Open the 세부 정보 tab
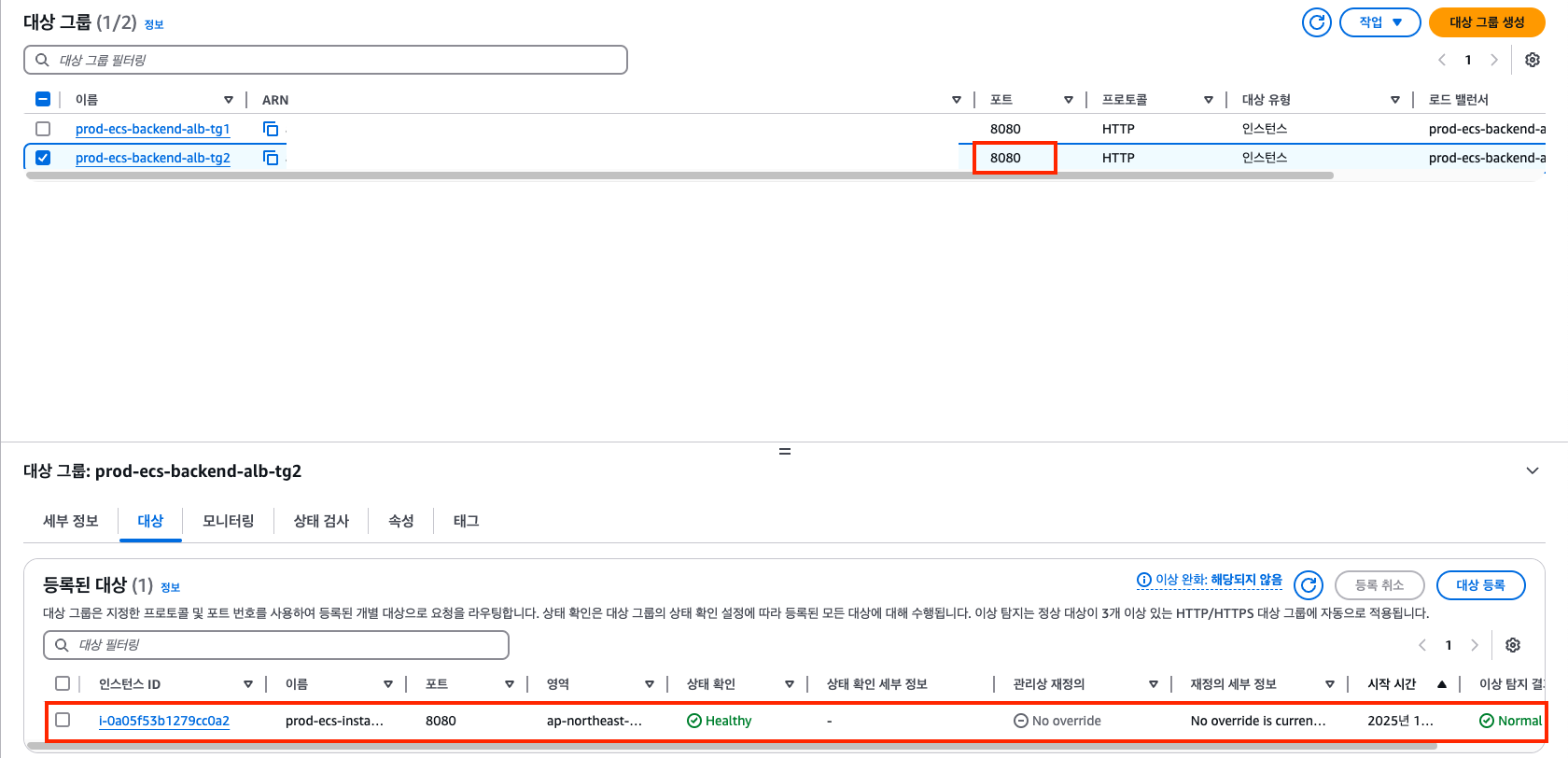The width and height of the screenshot is (1568, 758). point(71,521)
